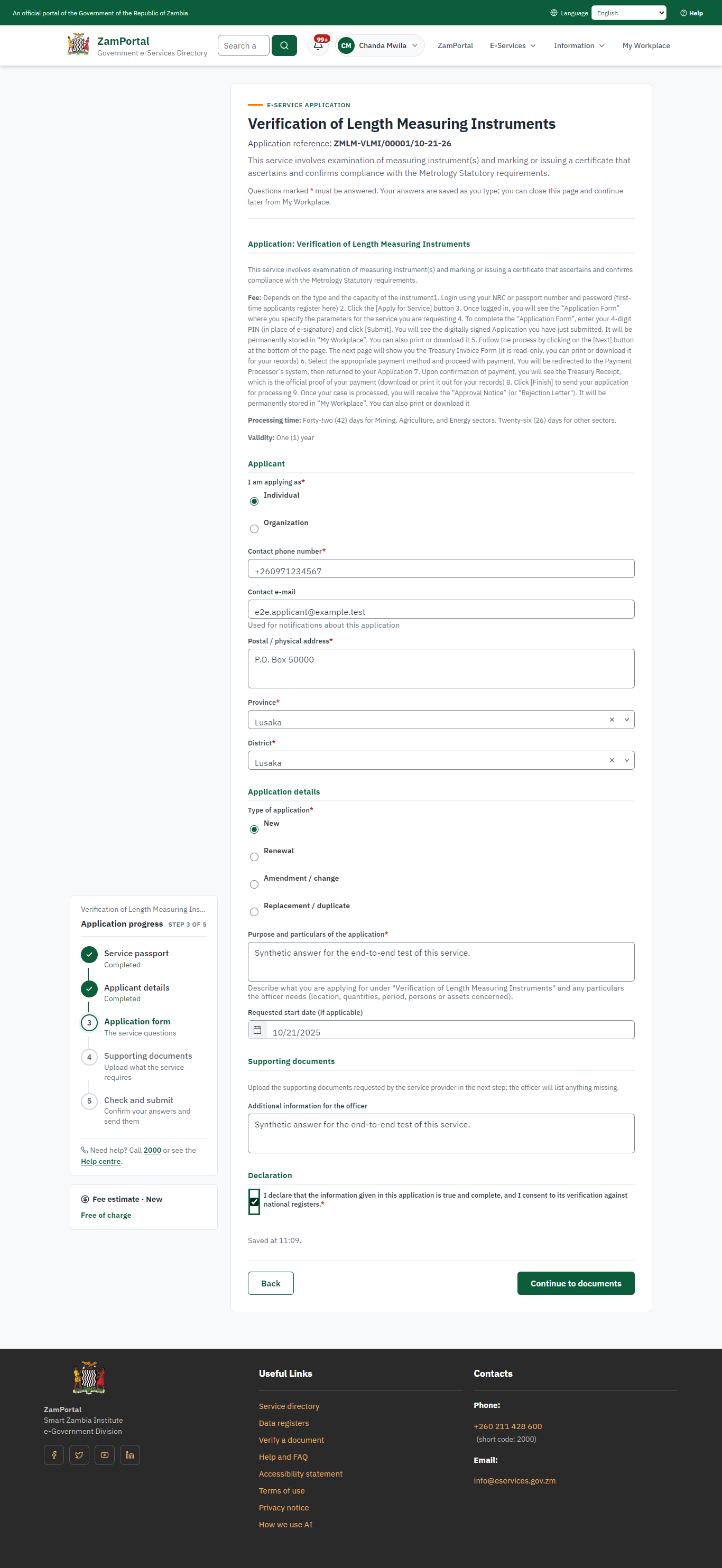This screenshot has width=722, height=1568.
Task: Click the Applicant details completed checkmark
Action: (89, 988)
